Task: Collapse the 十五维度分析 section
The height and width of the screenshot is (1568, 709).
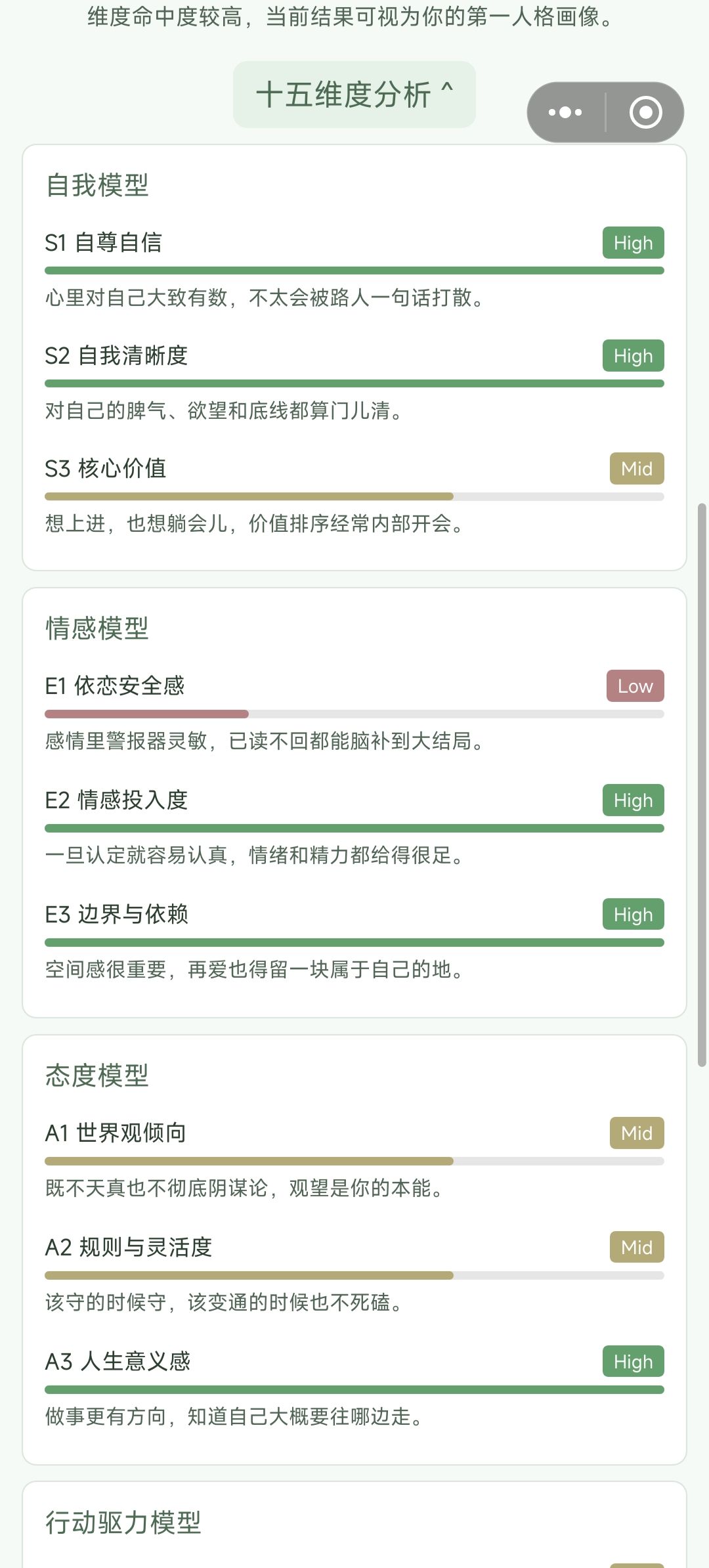Action: click(x=354, y=95)
